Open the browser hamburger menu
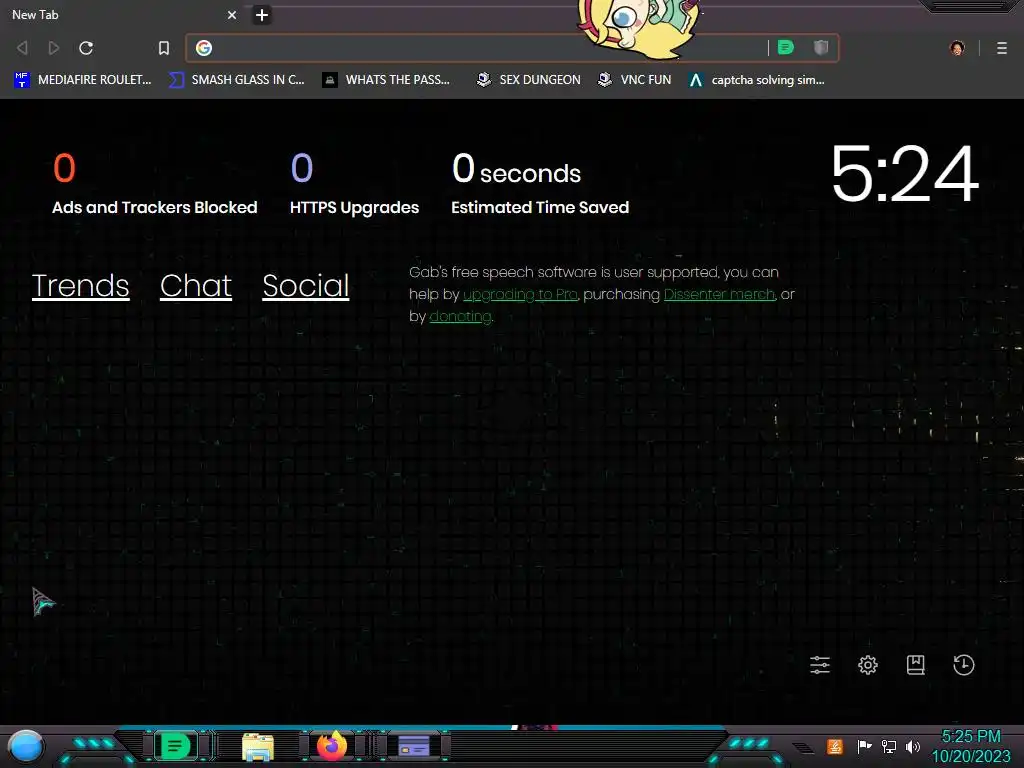Screen dimensions: 1024x768 click(x=1002, y=48)
